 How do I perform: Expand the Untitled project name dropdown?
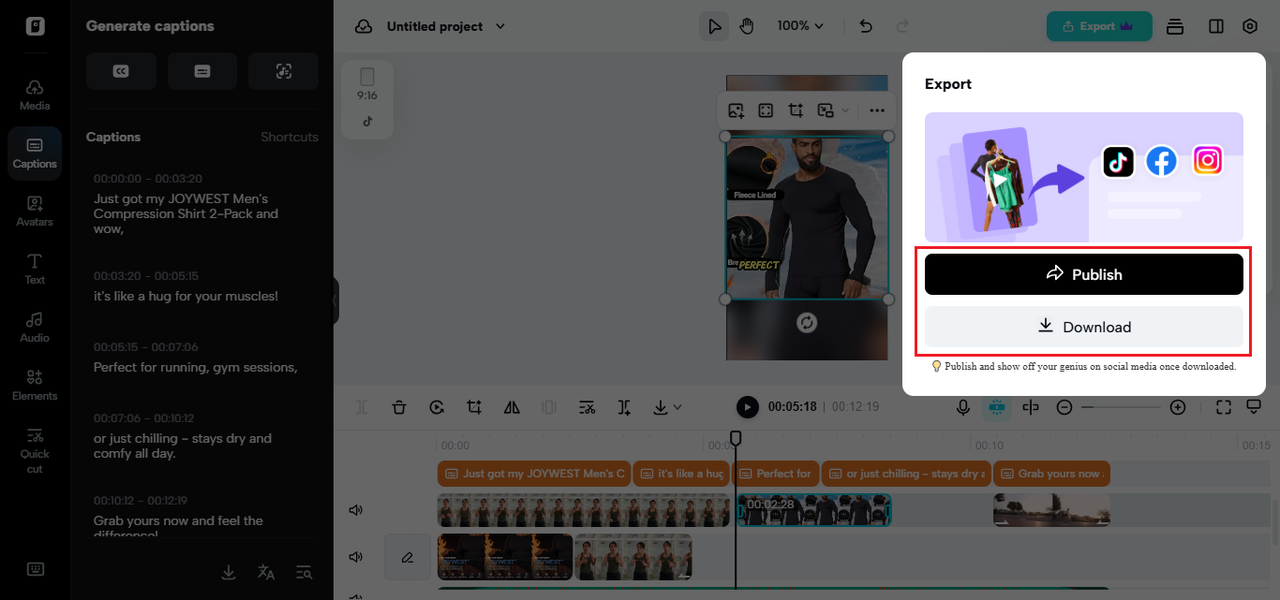(x=501, y=26)
